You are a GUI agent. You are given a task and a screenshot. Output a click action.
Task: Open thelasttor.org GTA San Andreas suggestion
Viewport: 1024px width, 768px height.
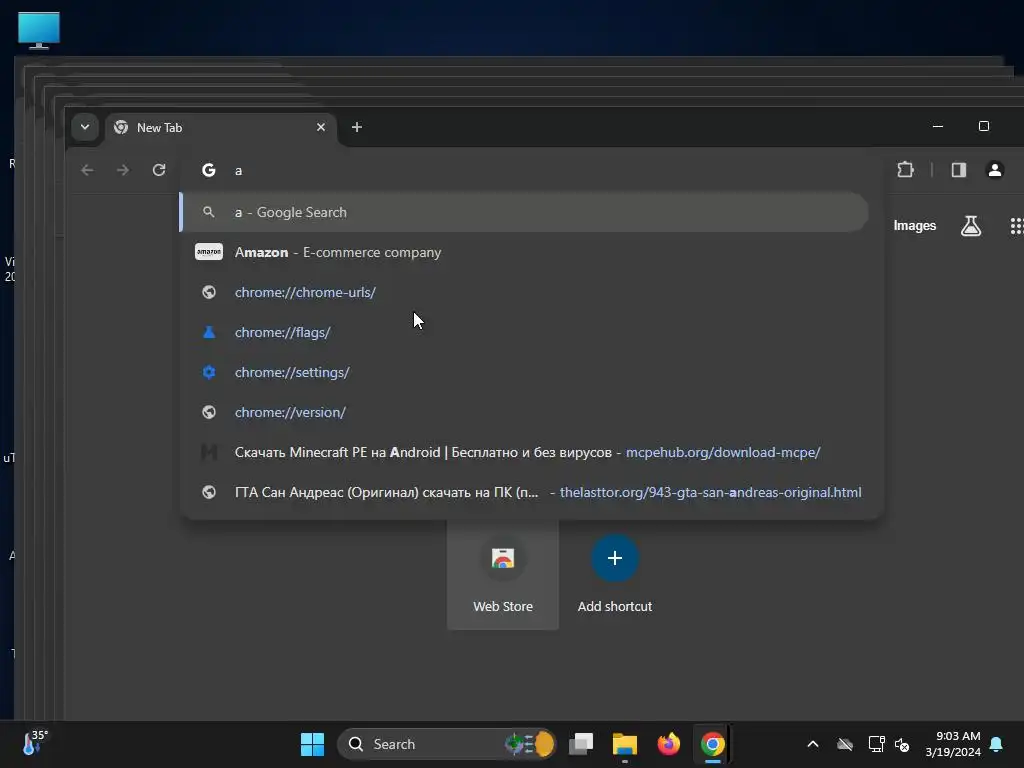point(524,492)
